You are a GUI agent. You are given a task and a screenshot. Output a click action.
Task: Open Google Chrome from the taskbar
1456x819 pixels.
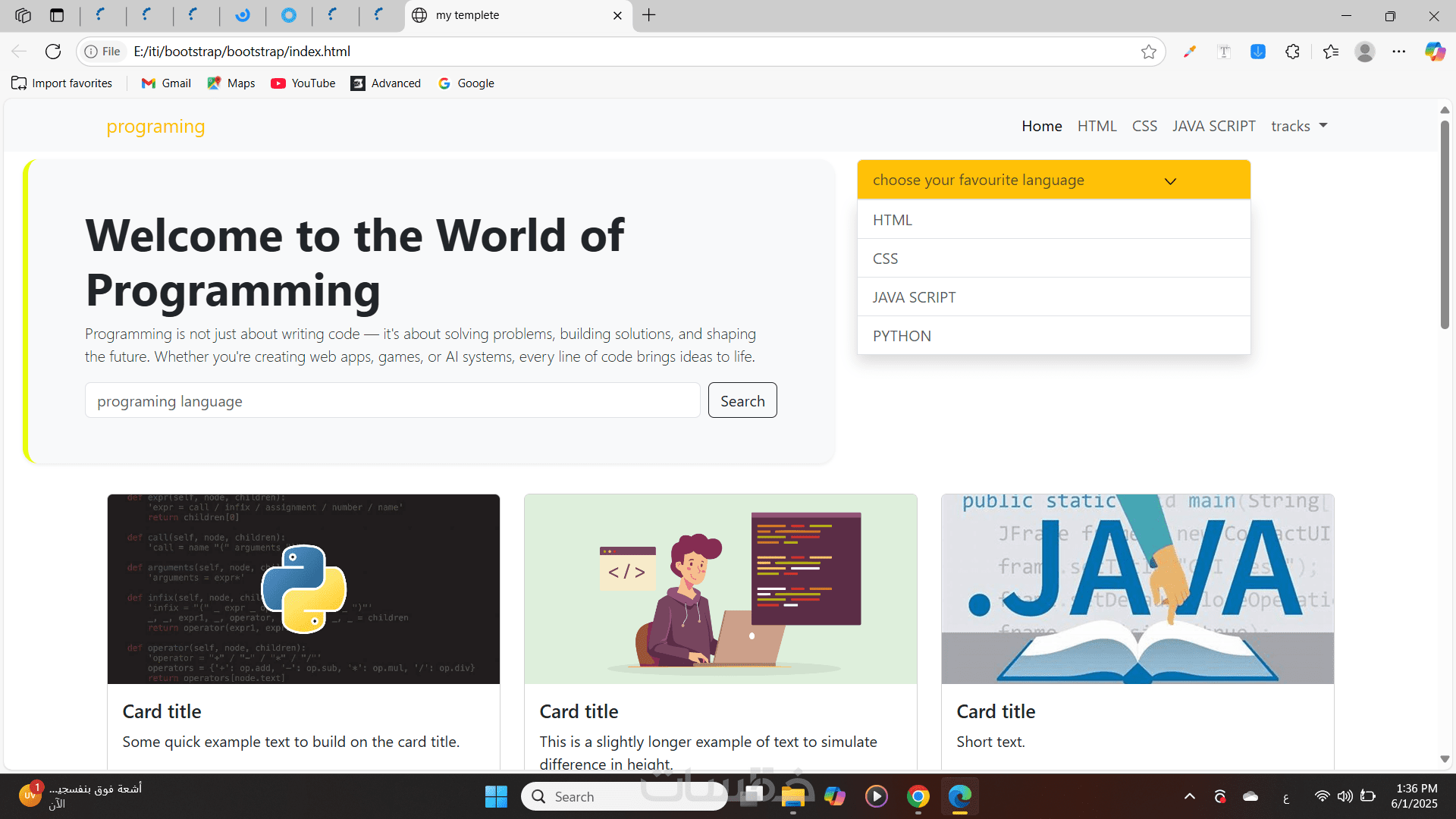pyautogui.click(x=918, y=796)
